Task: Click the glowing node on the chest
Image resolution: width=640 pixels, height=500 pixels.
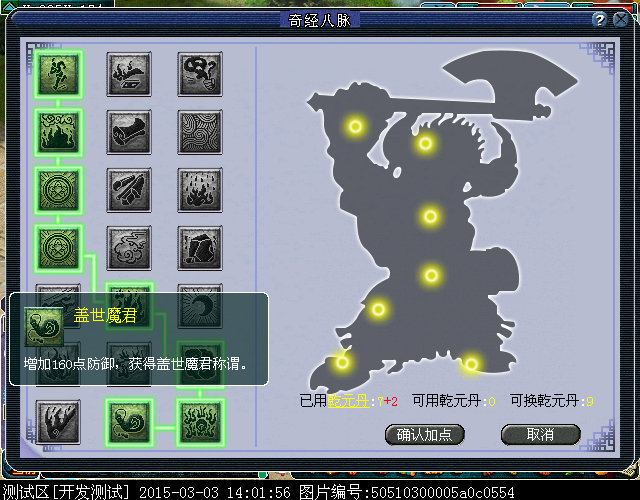Action: click(x=431, y=216)
